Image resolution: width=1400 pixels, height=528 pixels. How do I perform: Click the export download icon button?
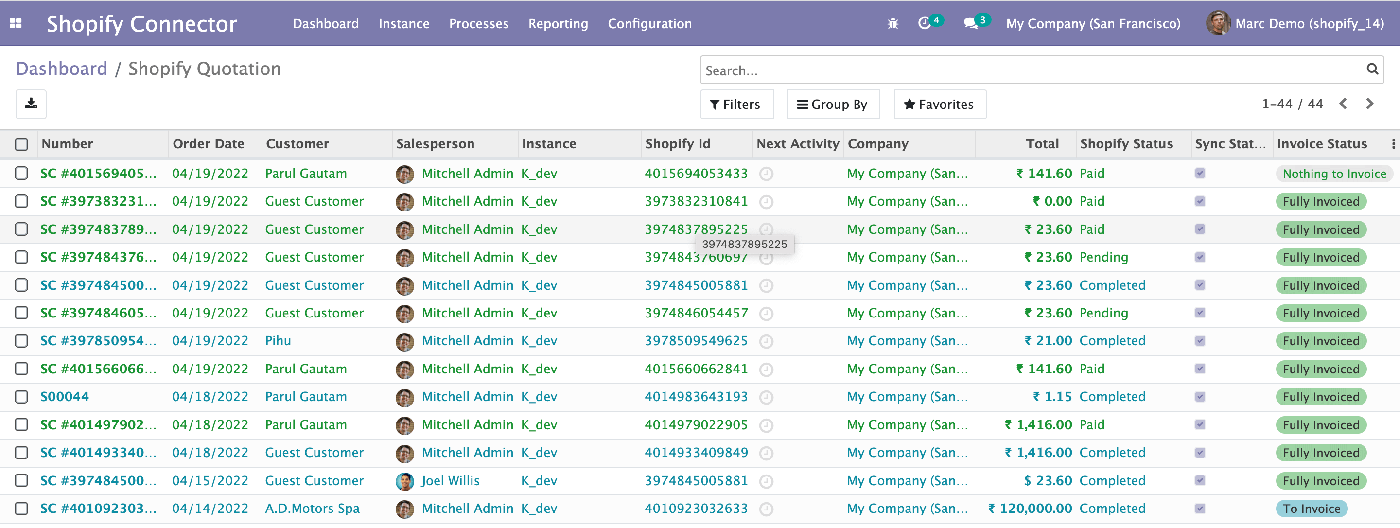click(x=31, y=104)
